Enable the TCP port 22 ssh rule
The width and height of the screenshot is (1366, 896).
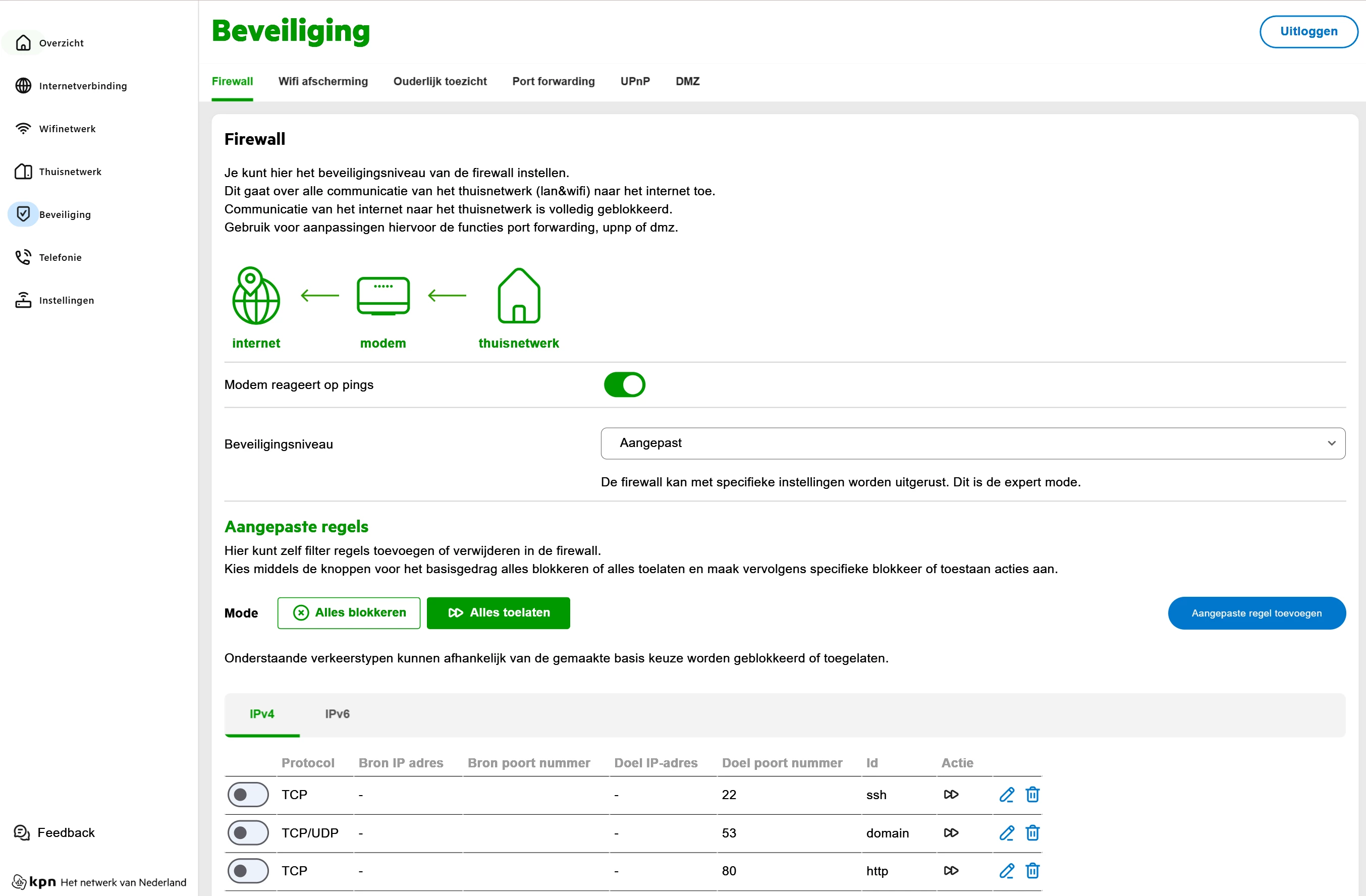click(248, 795)
